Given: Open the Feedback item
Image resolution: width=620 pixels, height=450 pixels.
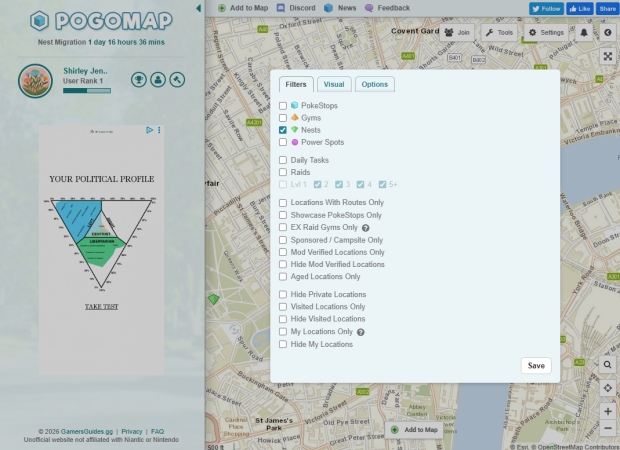Looking at the screenshot, I should coord(387,8).
